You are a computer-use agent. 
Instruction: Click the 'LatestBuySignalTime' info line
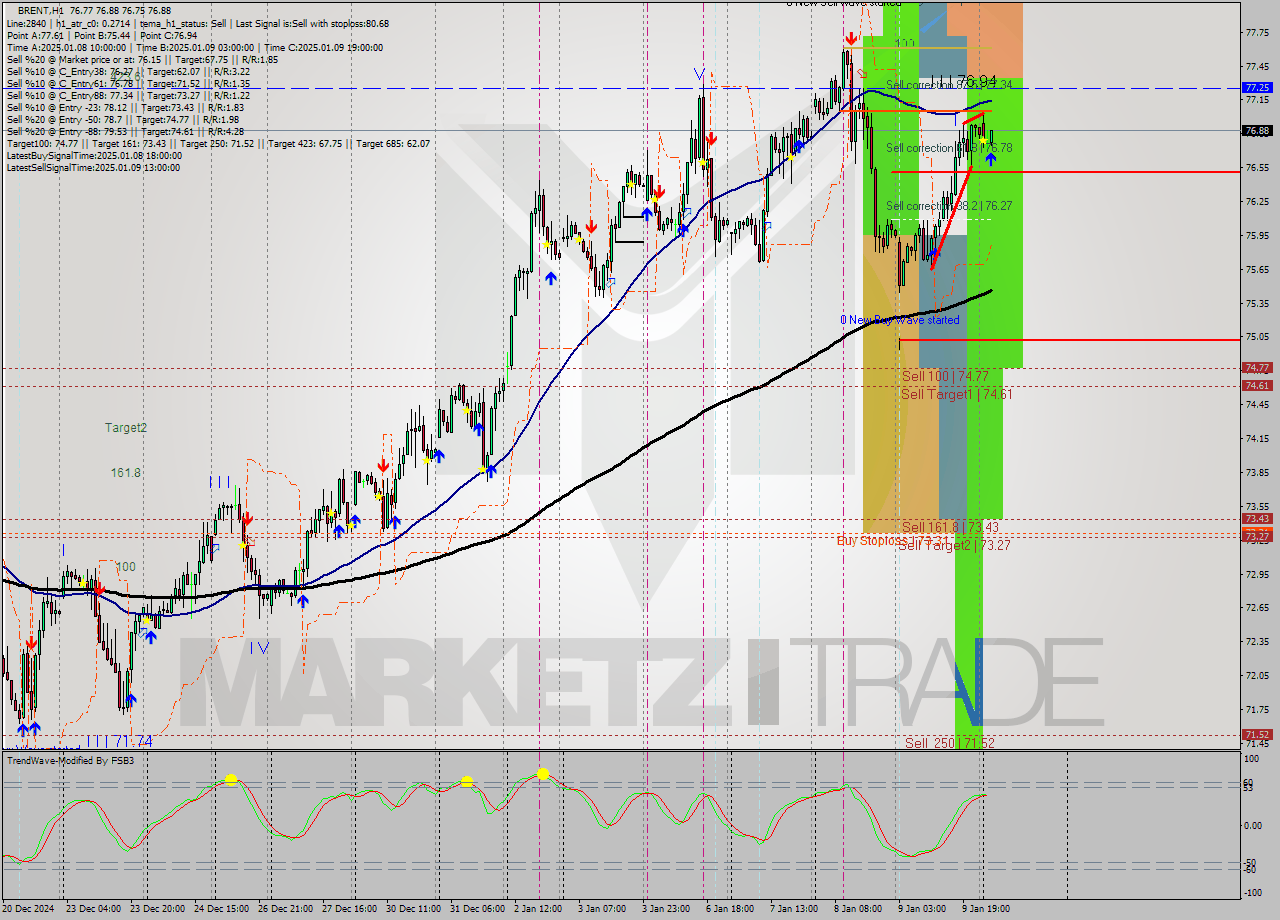click(x=94, y=156)
